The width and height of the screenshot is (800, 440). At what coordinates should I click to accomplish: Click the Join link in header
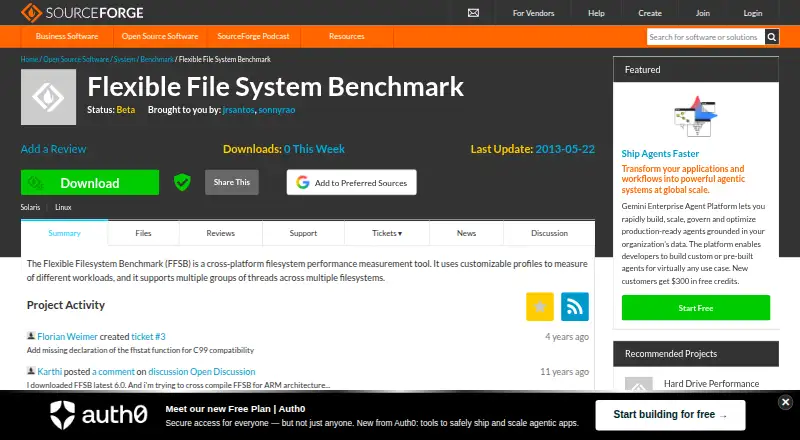coord(703,13)
